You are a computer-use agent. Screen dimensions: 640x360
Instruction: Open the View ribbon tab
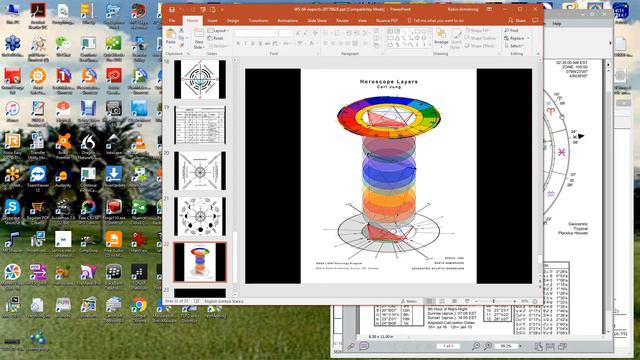coord(362,20)
